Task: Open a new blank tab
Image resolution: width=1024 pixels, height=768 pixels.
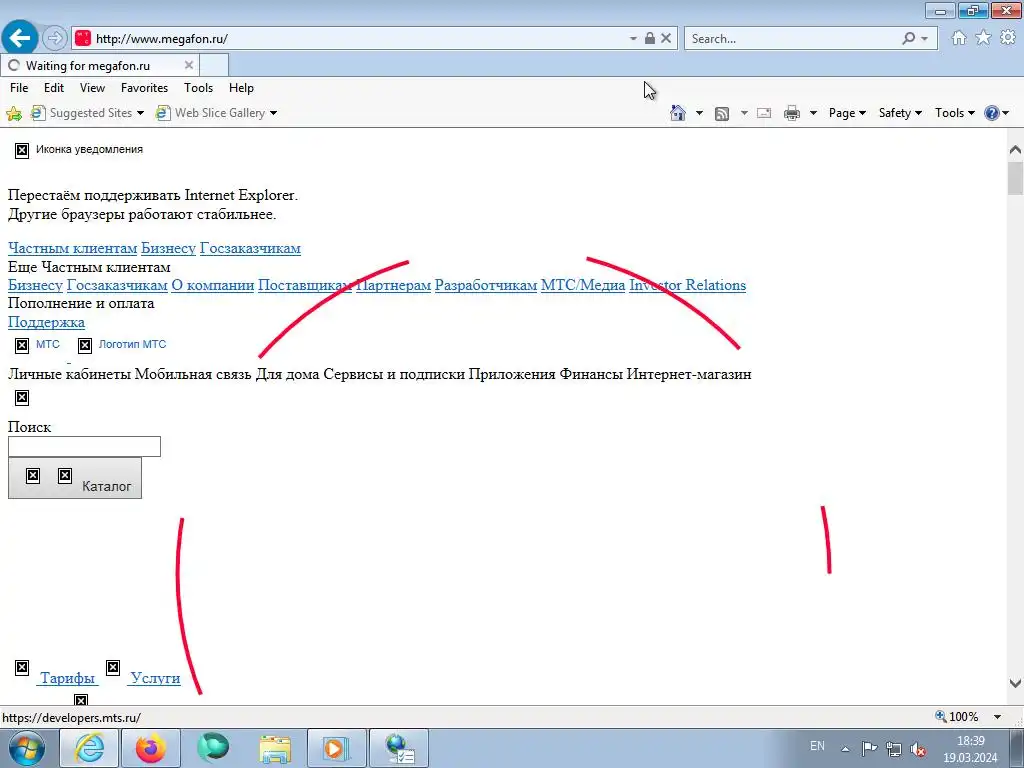Action: click(x=214, y=65)
